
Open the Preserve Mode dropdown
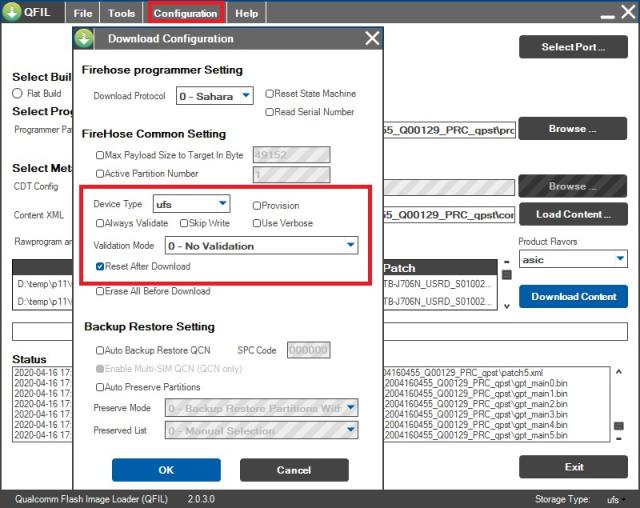coord(262,408)
